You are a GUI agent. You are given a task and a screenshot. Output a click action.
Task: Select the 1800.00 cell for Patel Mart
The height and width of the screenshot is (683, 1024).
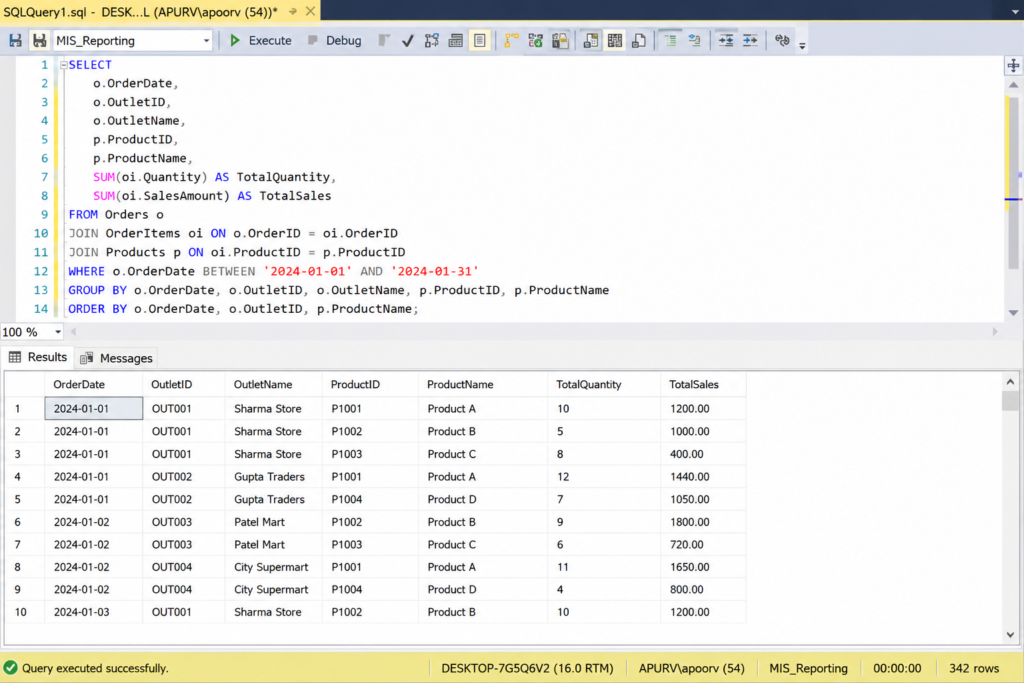(703, 522)
